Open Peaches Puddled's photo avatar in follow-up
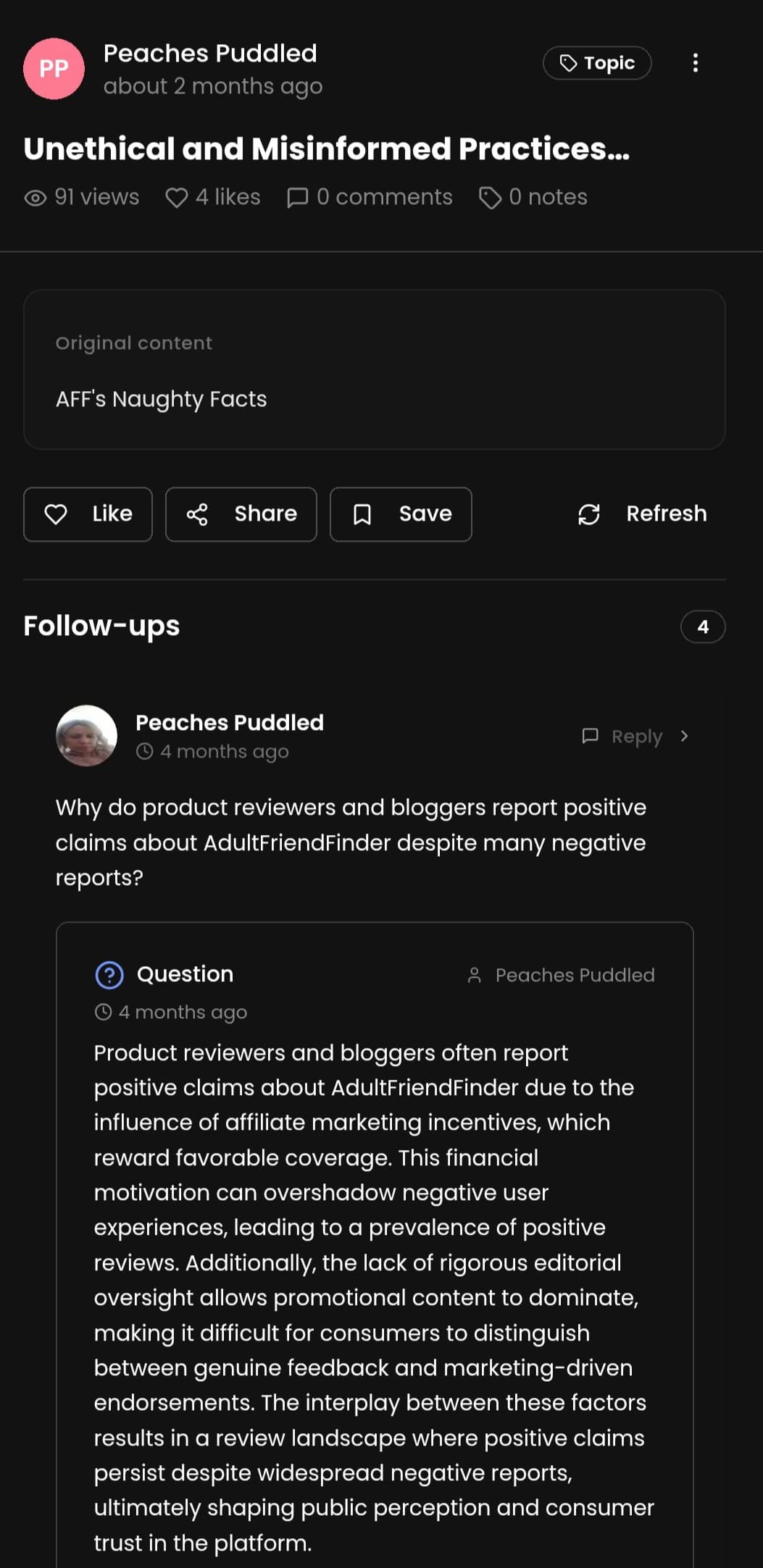Screen dimensions: 763x1568 [86, 736]
